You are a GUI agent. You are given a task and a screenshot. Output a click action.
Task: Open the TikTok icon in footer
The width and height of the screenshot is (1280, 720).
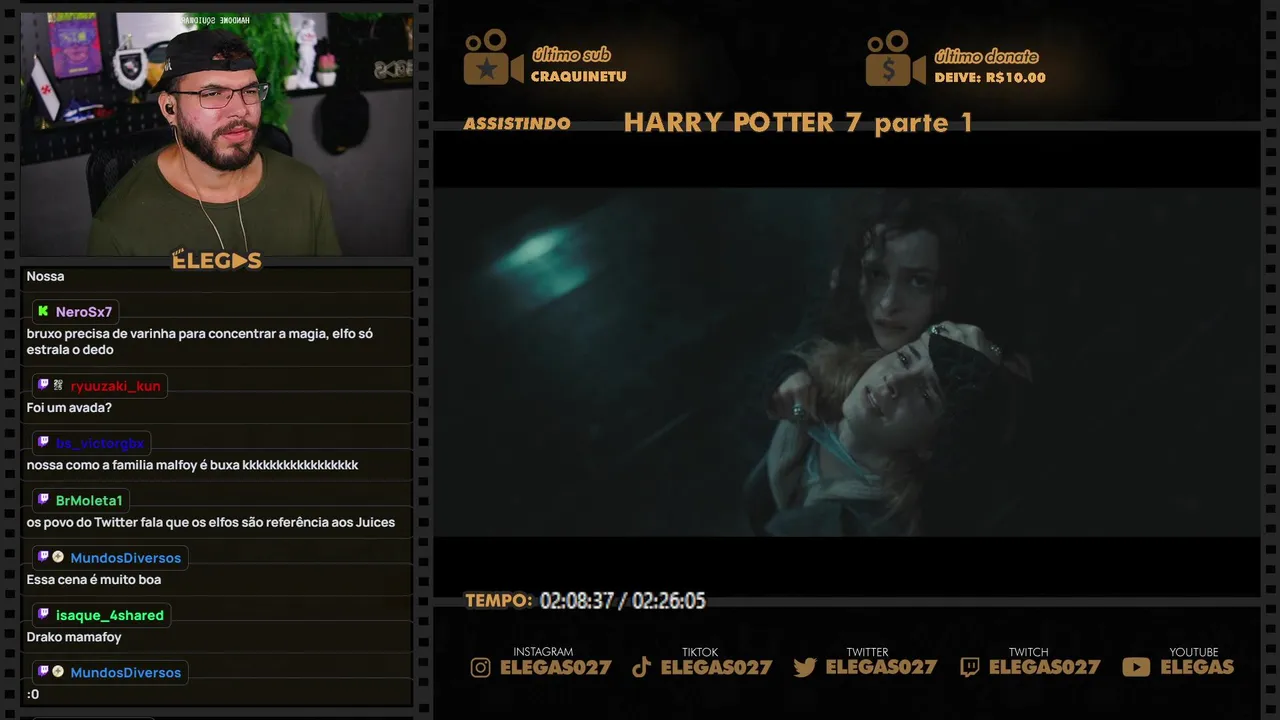pyautogui.click(x=642, y=667)
